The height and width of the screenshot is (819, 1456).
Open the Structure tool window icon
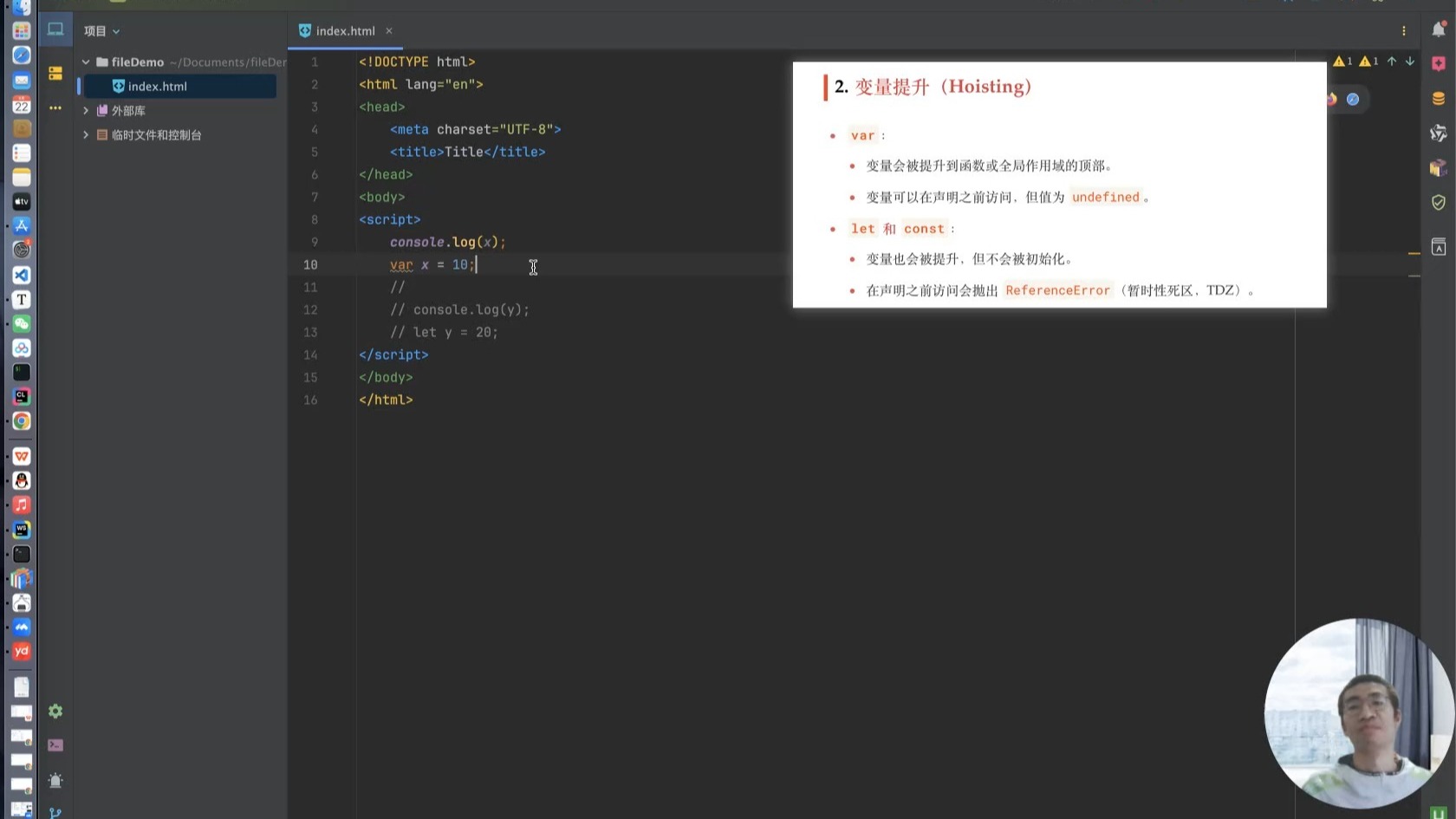click(x=55, y=74)
